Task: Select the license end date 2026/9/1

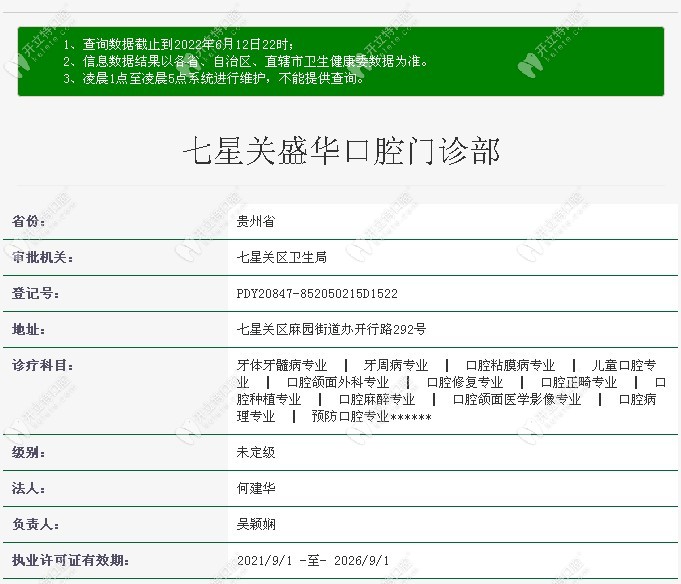Action: pyautogui.click(x=361, y=561)
